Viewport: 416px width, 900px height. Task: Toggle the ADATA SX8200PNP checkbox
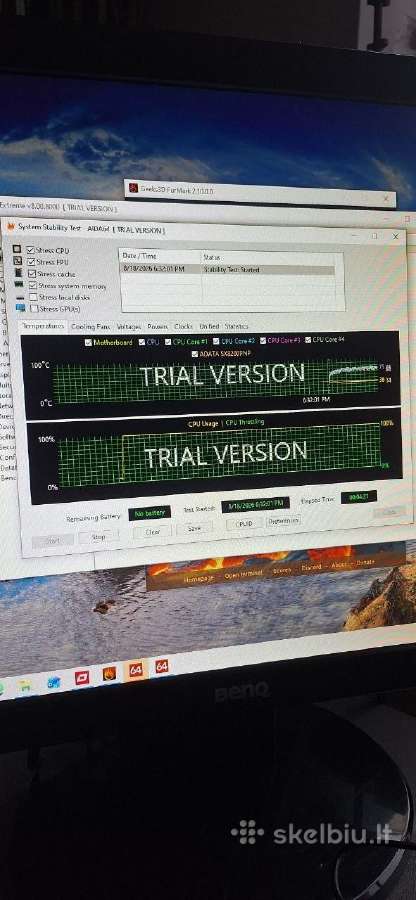pyautogui.click(x=195, y=354)
